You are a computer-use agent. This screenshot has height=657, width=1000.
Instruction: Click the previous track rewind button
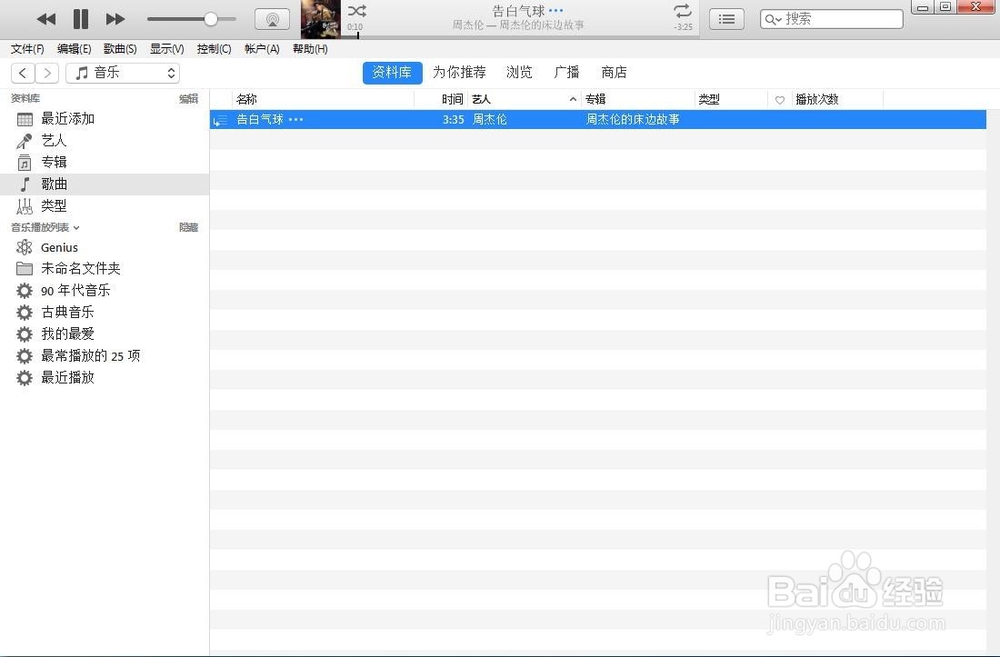coord(46,19)
